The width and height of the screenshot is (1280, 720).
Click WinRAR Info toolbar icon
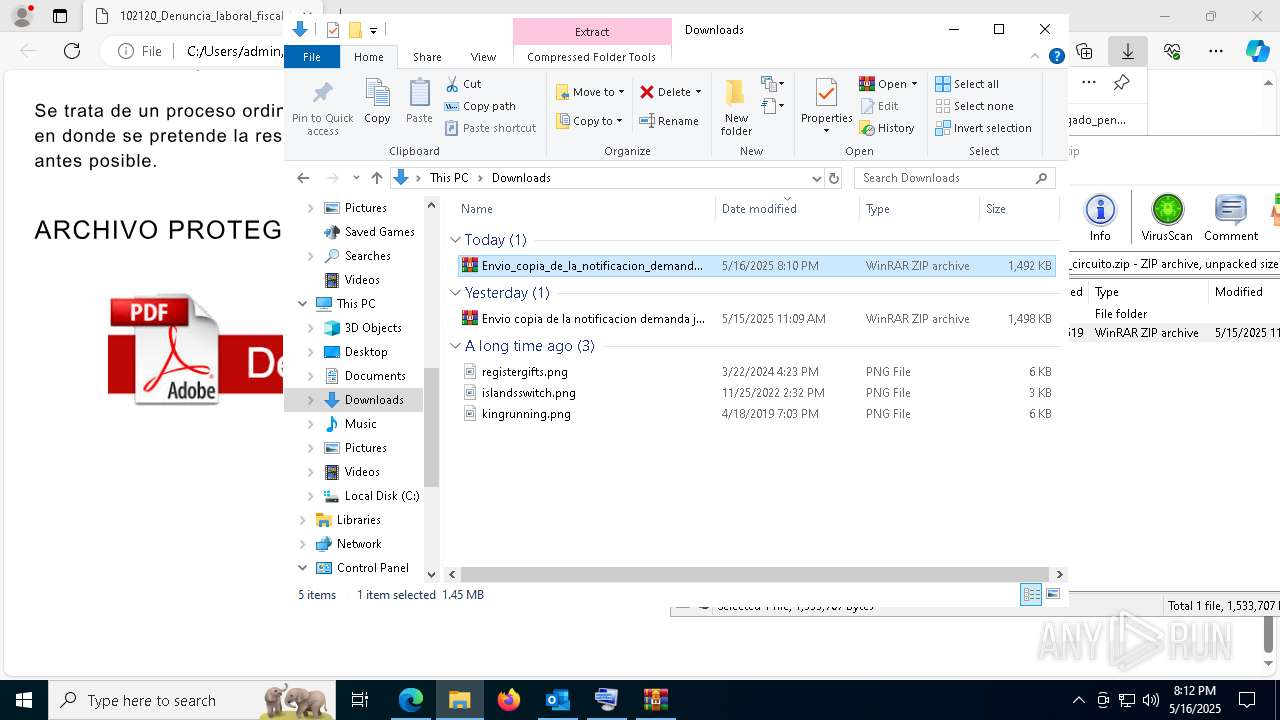(1100, 218)
